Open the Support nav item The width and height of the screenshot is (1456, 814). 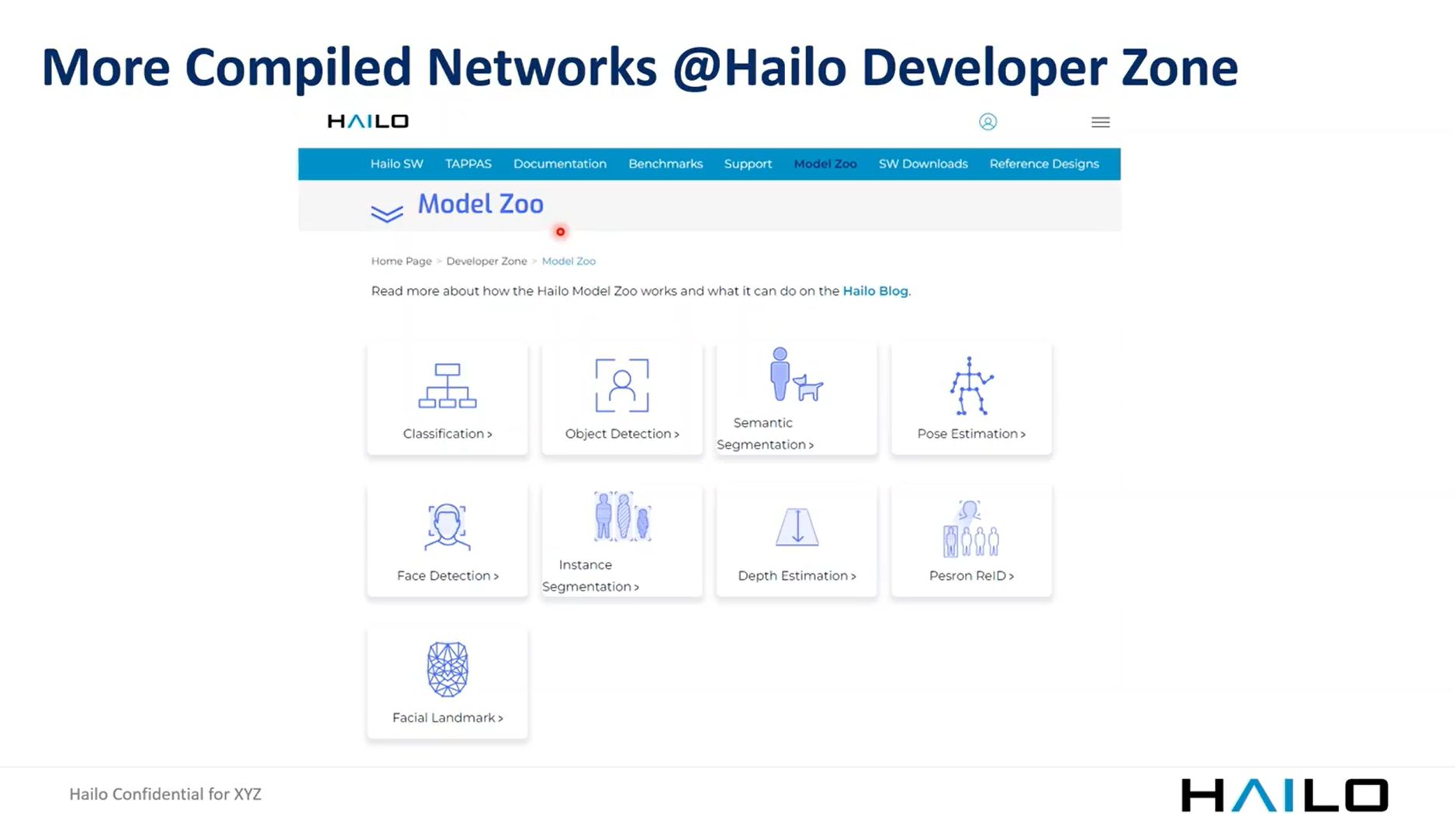point(748,164)
